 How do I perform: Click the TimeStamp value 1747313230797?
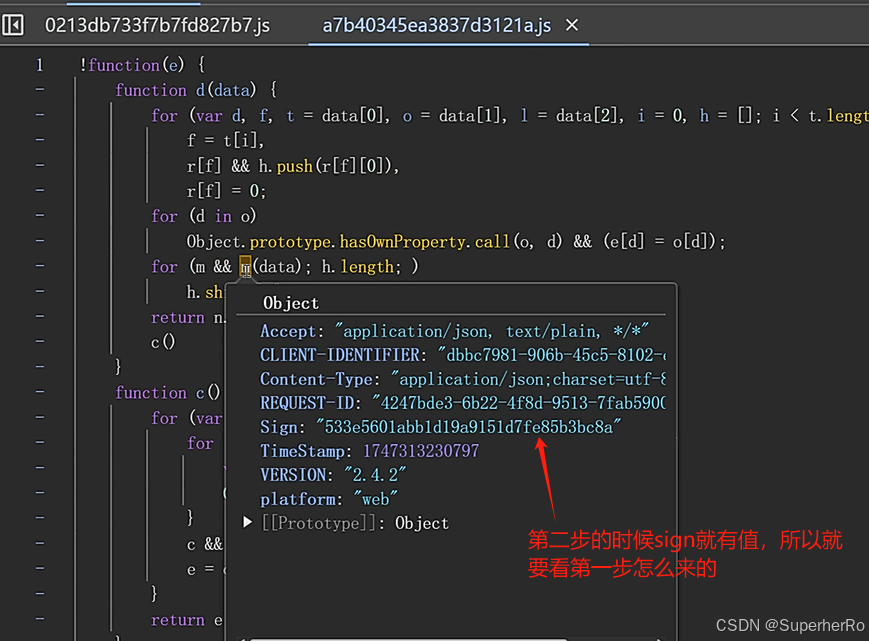click(421, 451)
